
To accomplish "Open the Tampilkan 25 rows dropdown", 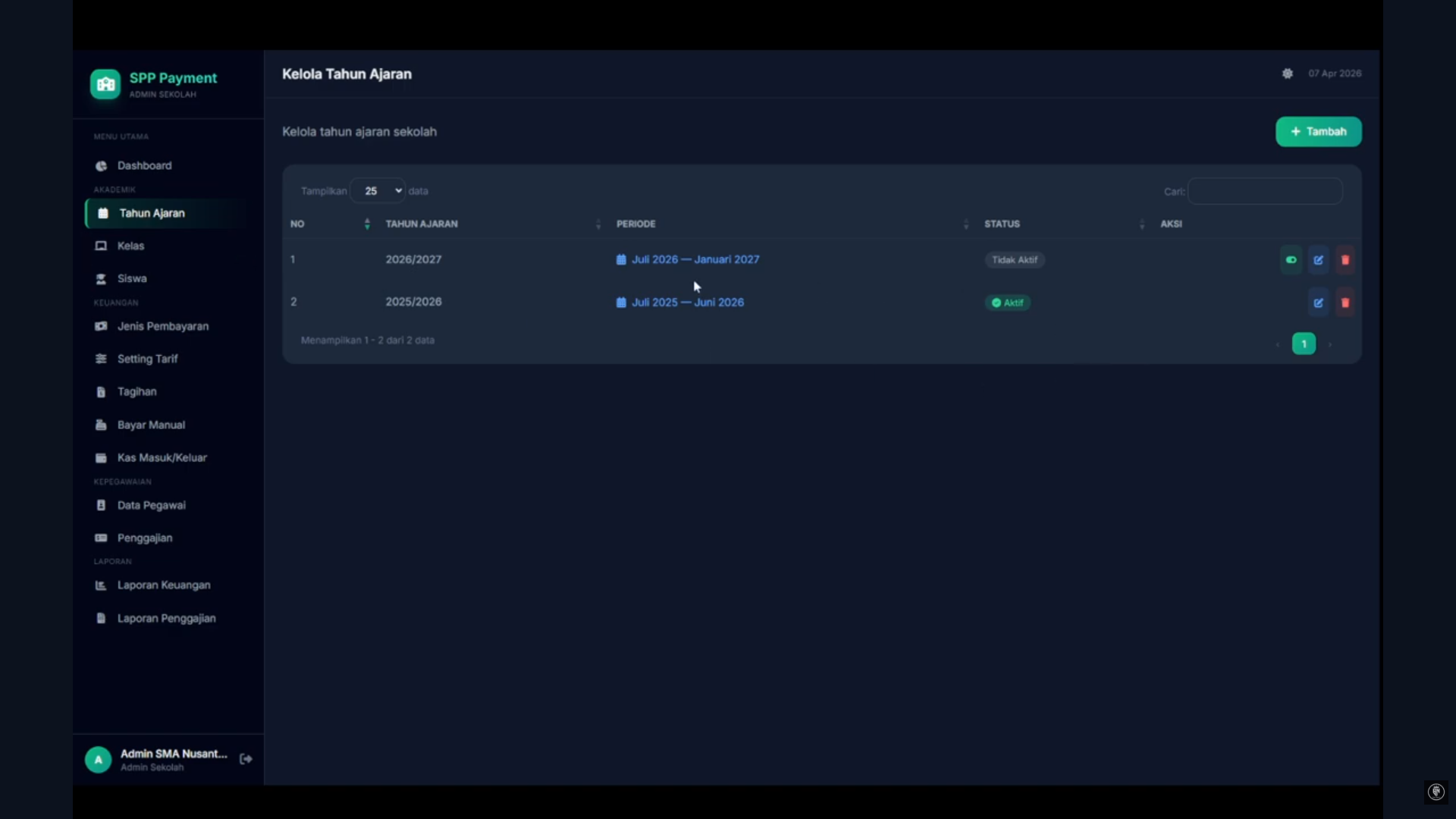I will 378,191.
